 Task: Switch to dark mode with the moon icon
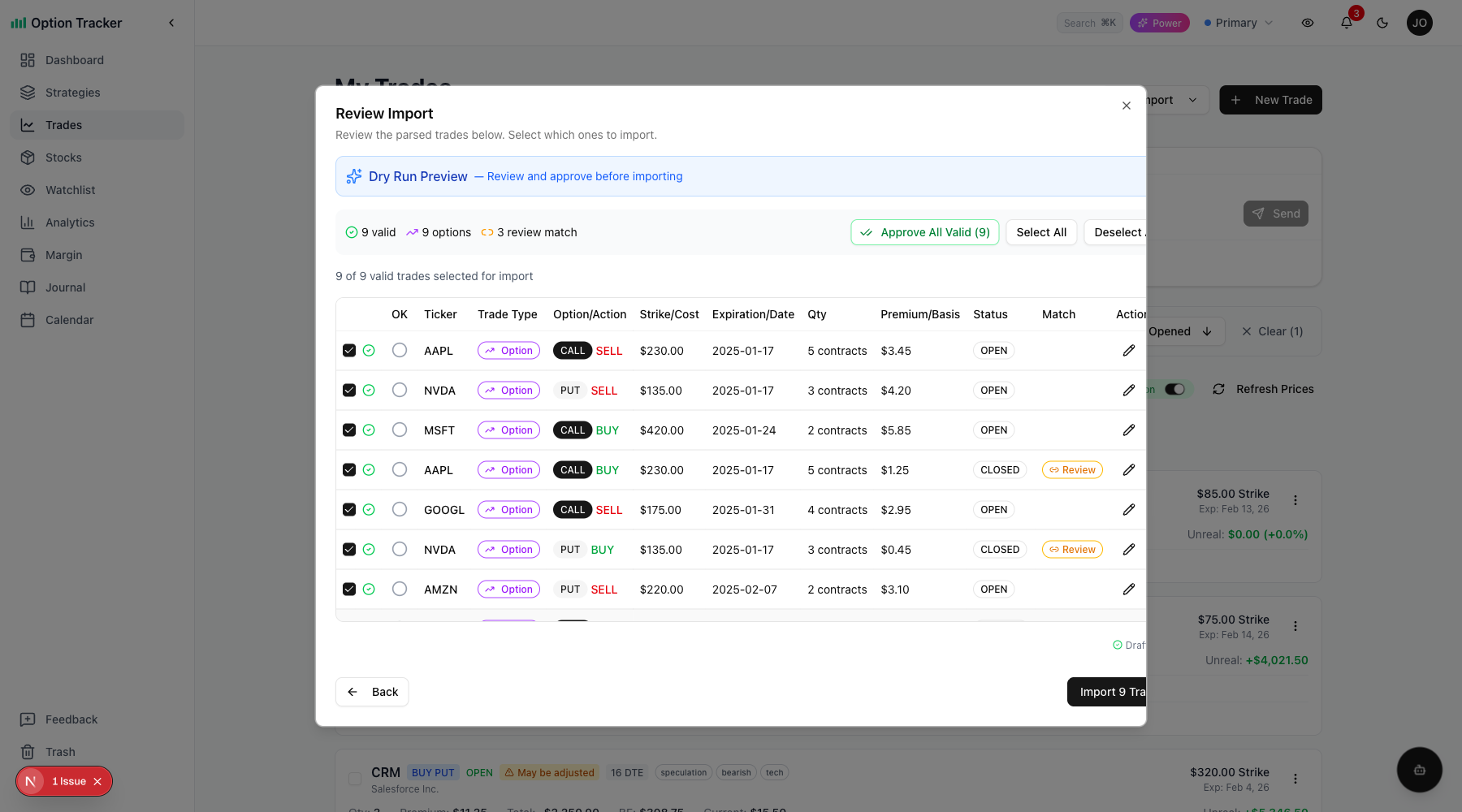(1382, 23)
